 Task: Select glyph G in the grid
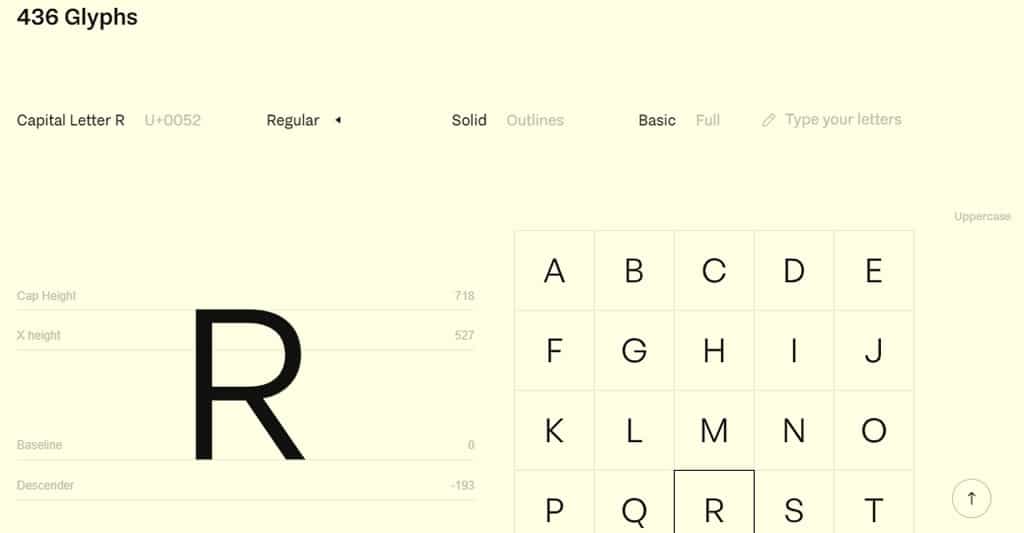pyautogui.click(x=634, y=351)
